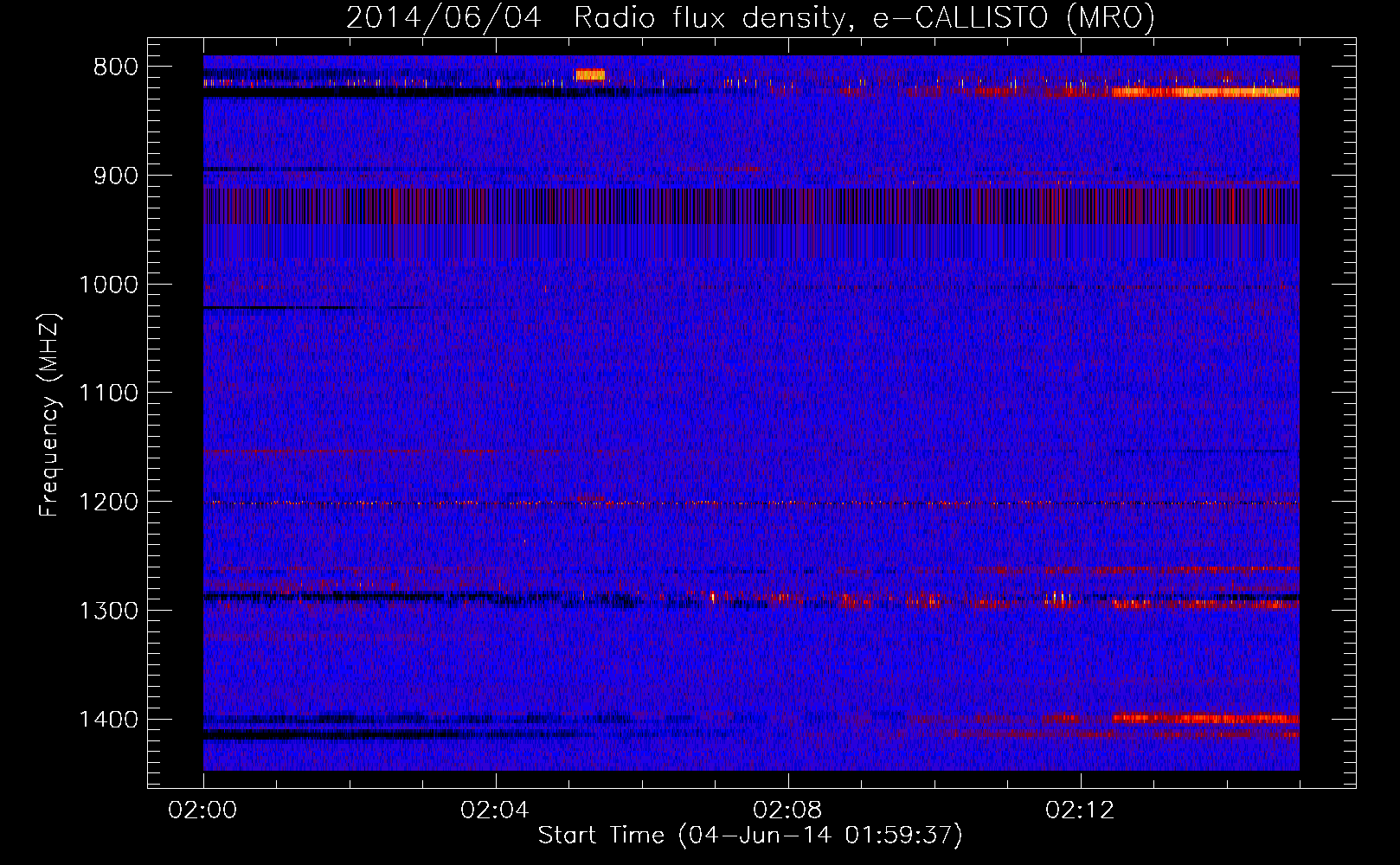Select the 02:00 time tick label

click(203, 811)
